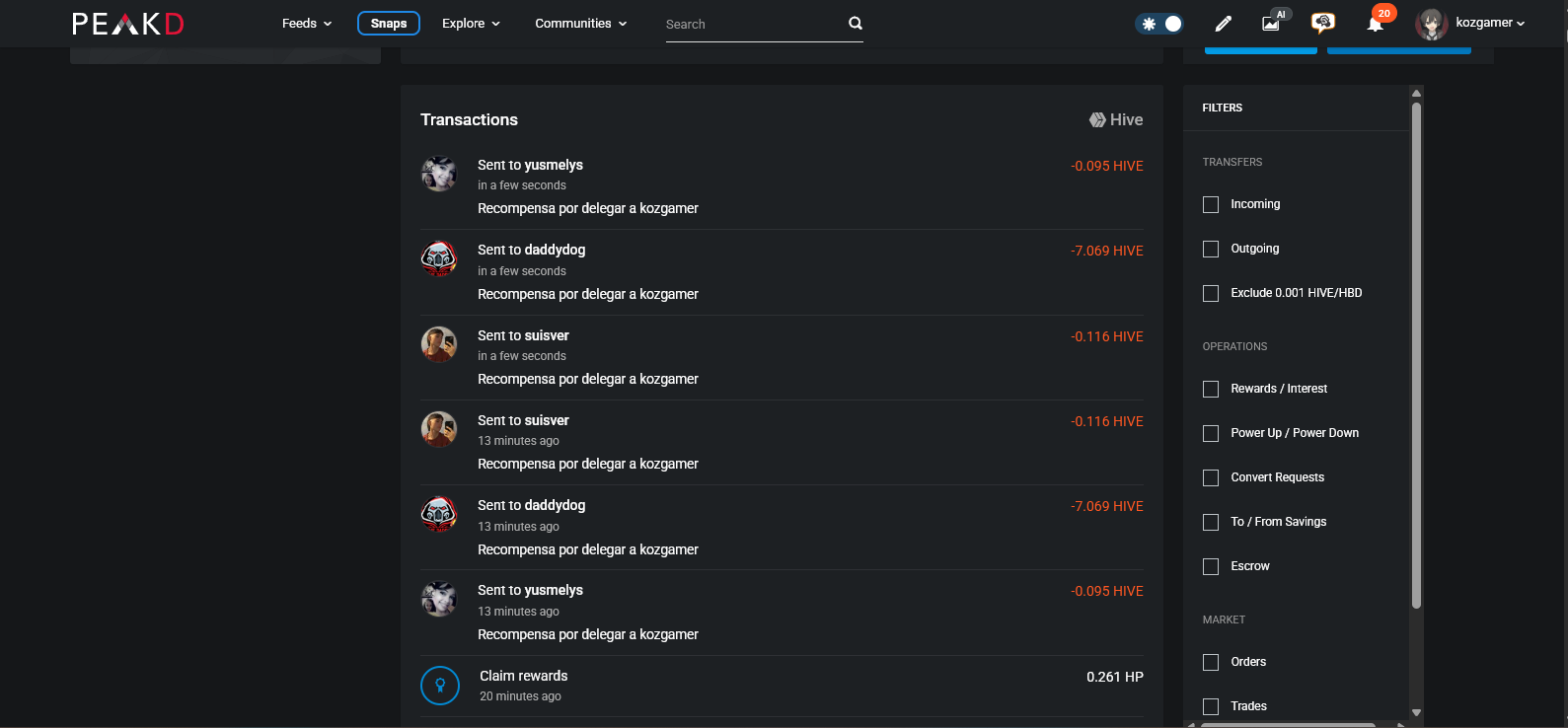
Task: Check the Orders market filter
Action: [1211, 662]
